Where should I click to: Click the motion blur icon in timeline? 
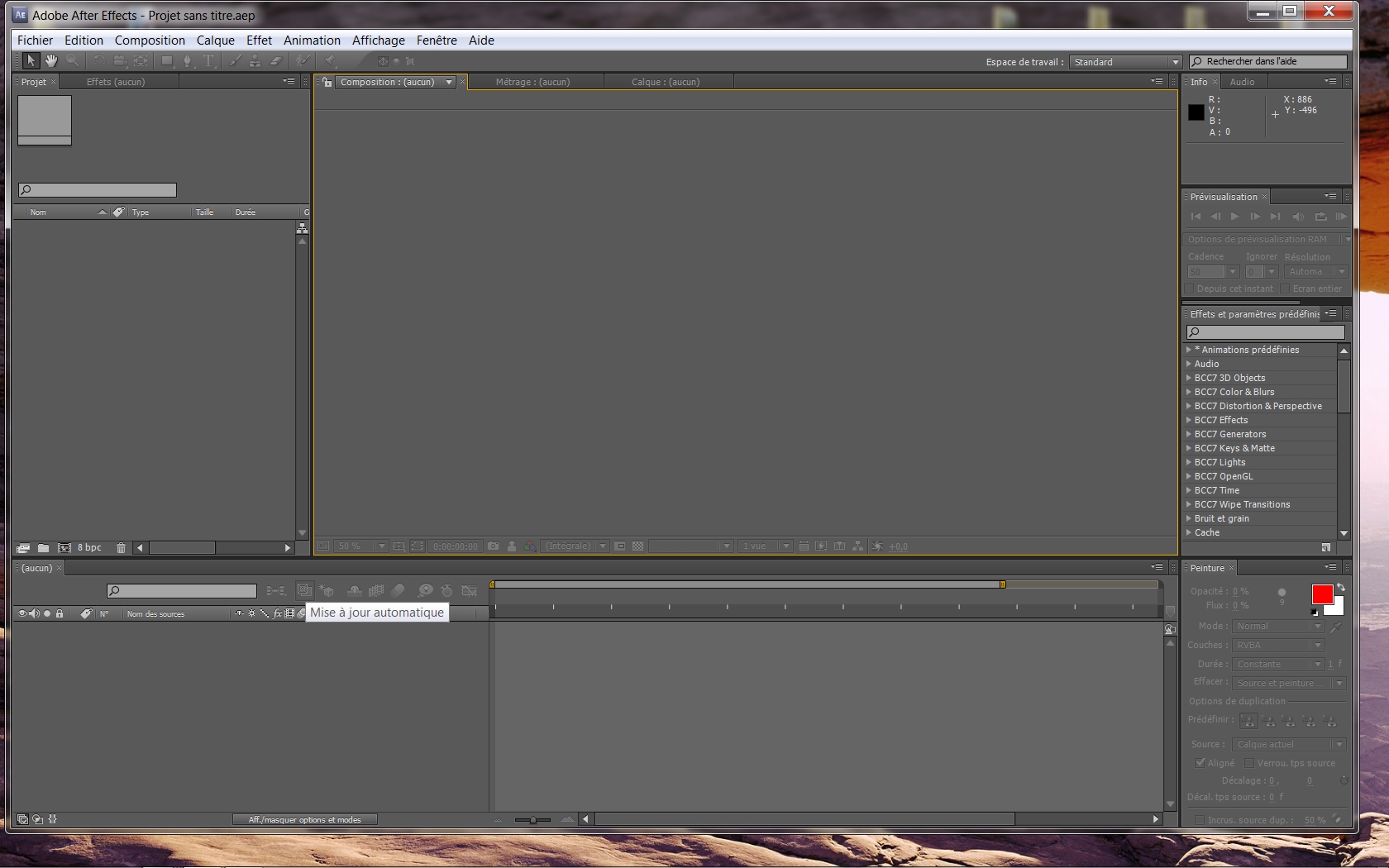[x=399, y=590]
